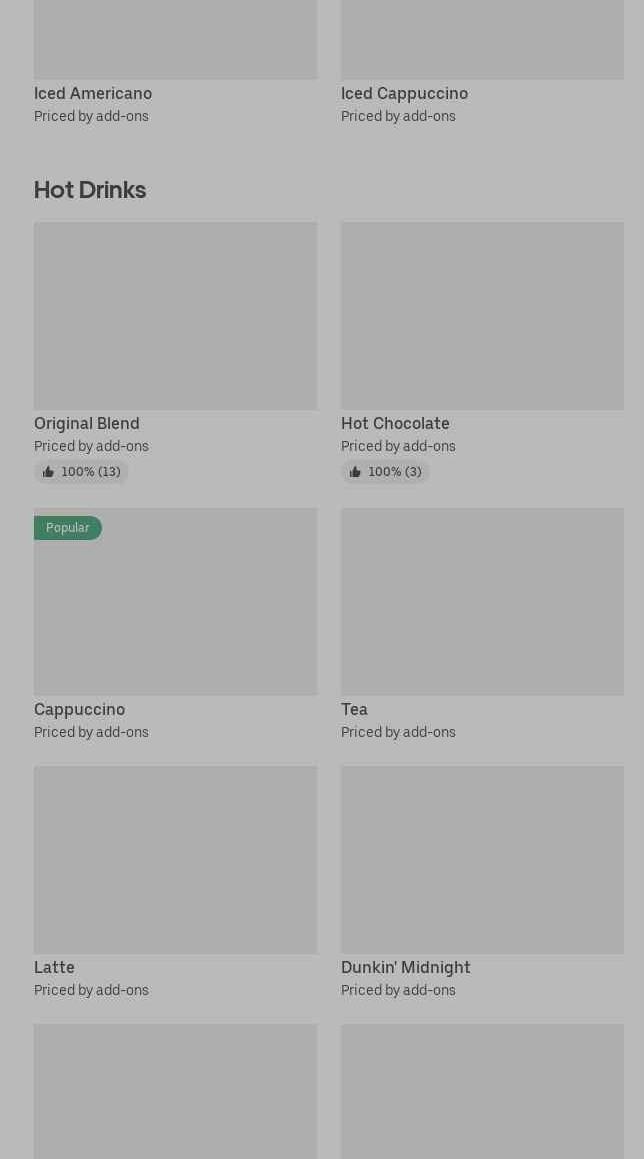Click the Hot Drinks section heading
The width and height of the screenshot is (644, 1159).
point(90,190)
